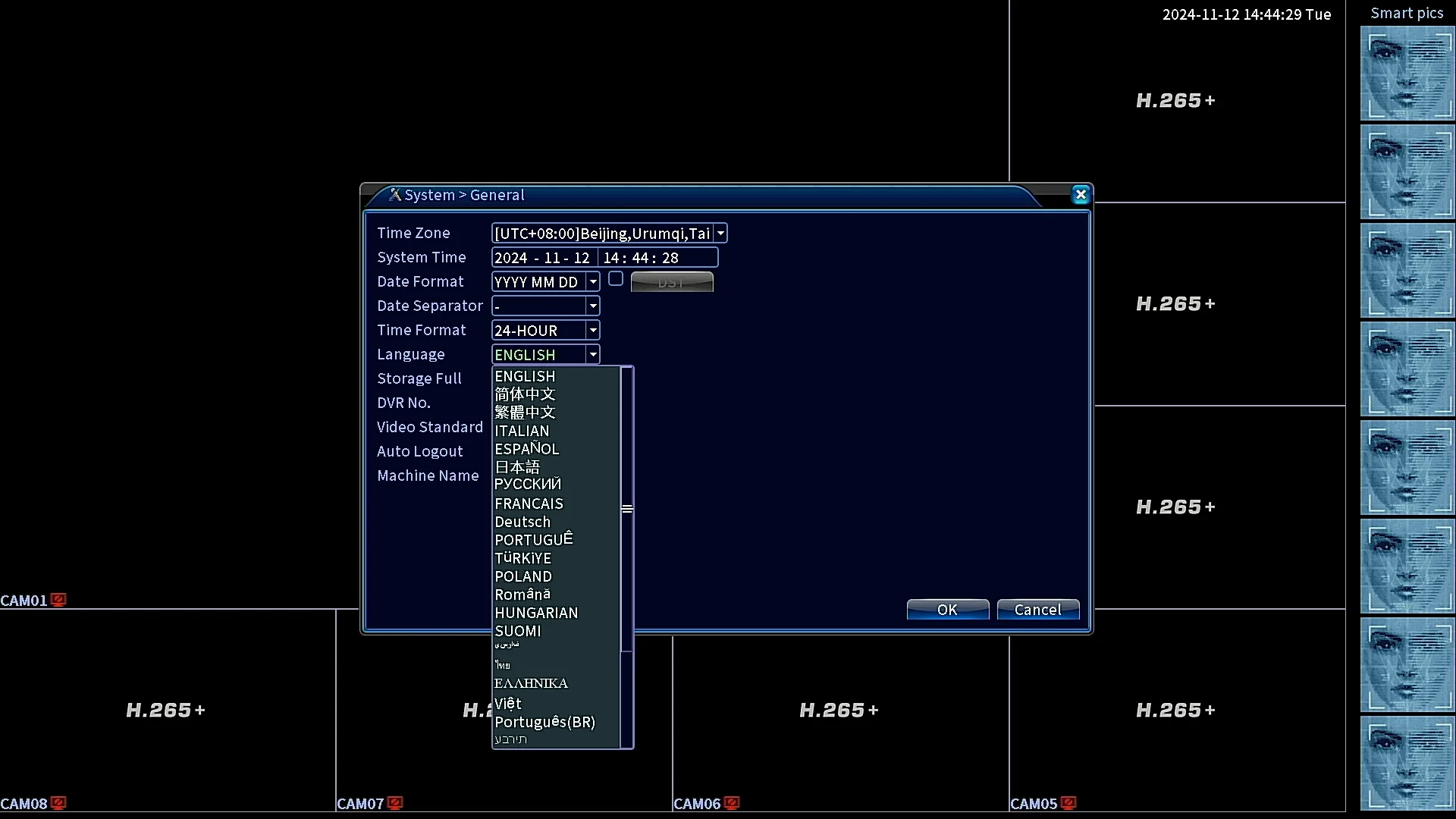
Task: Close the System General dialog
Action: pos(1081,195)
